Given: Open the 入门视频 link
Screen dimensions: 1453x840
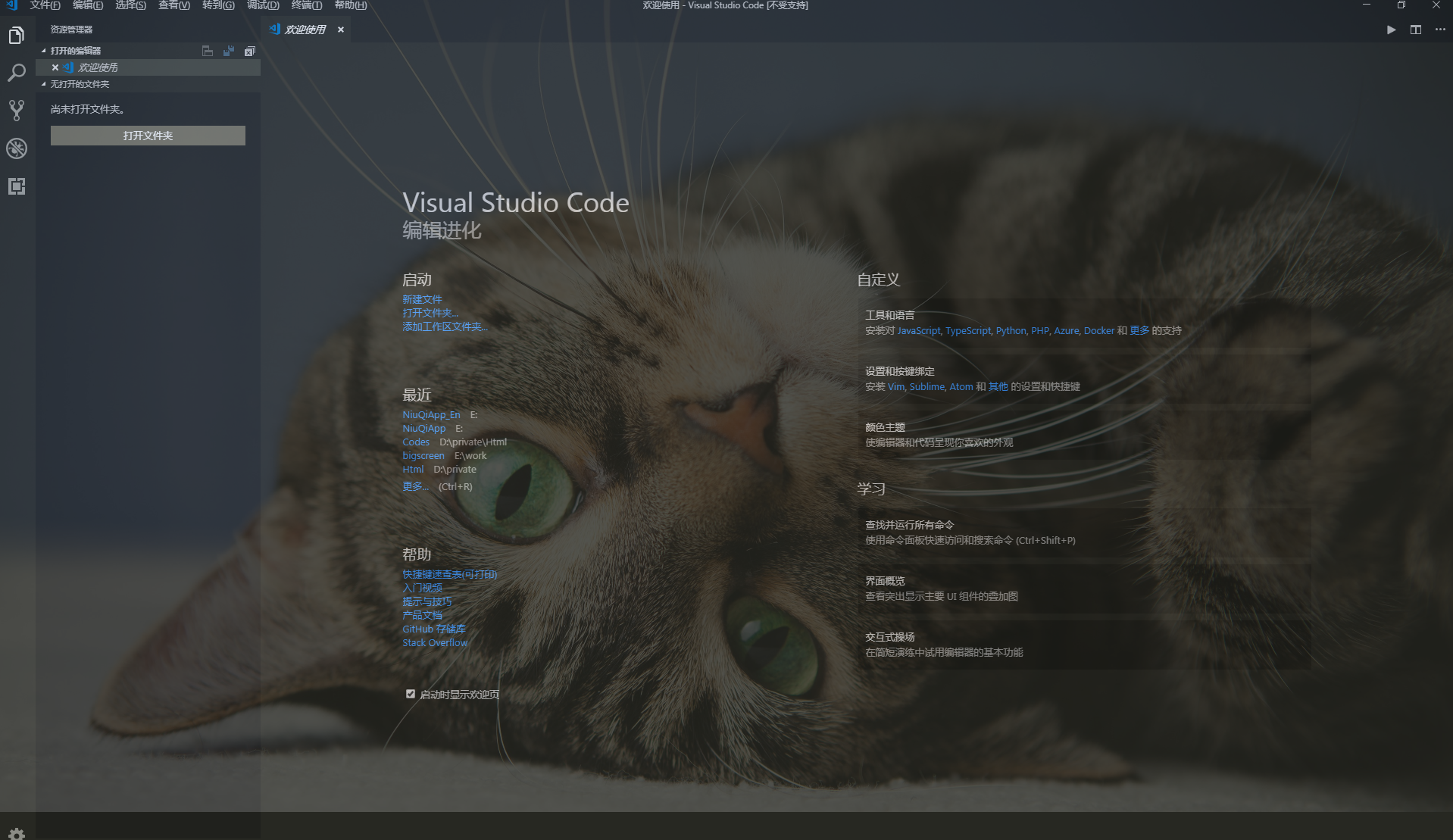Looking at the screenshot, I should (x=422, y=588).
